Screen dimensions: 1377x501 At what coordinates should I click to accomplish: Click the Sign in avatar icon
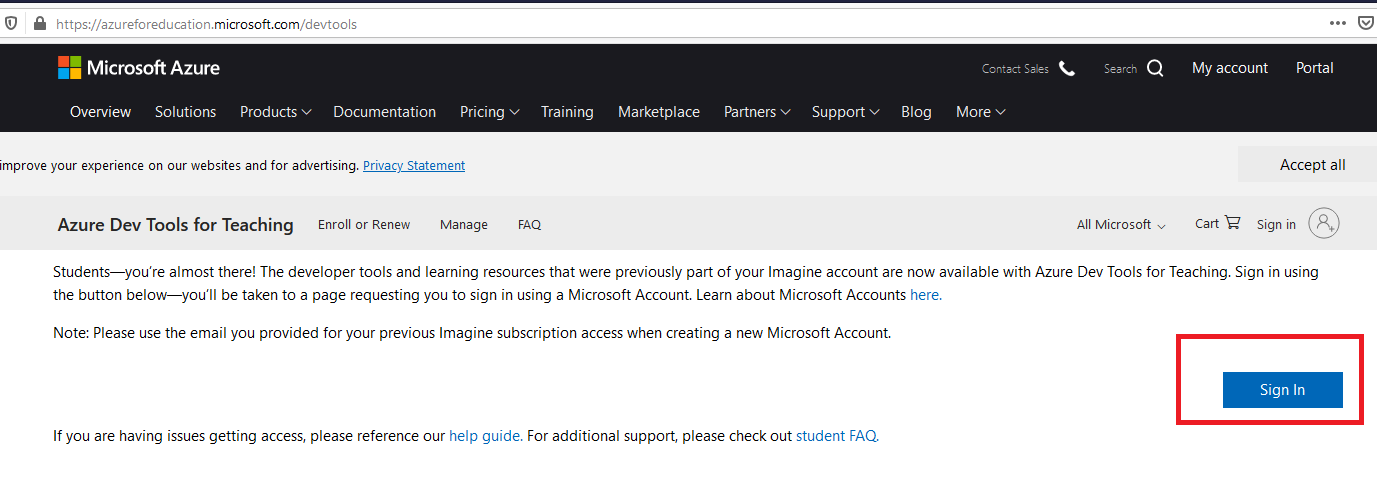click(x=1323, y=224)
